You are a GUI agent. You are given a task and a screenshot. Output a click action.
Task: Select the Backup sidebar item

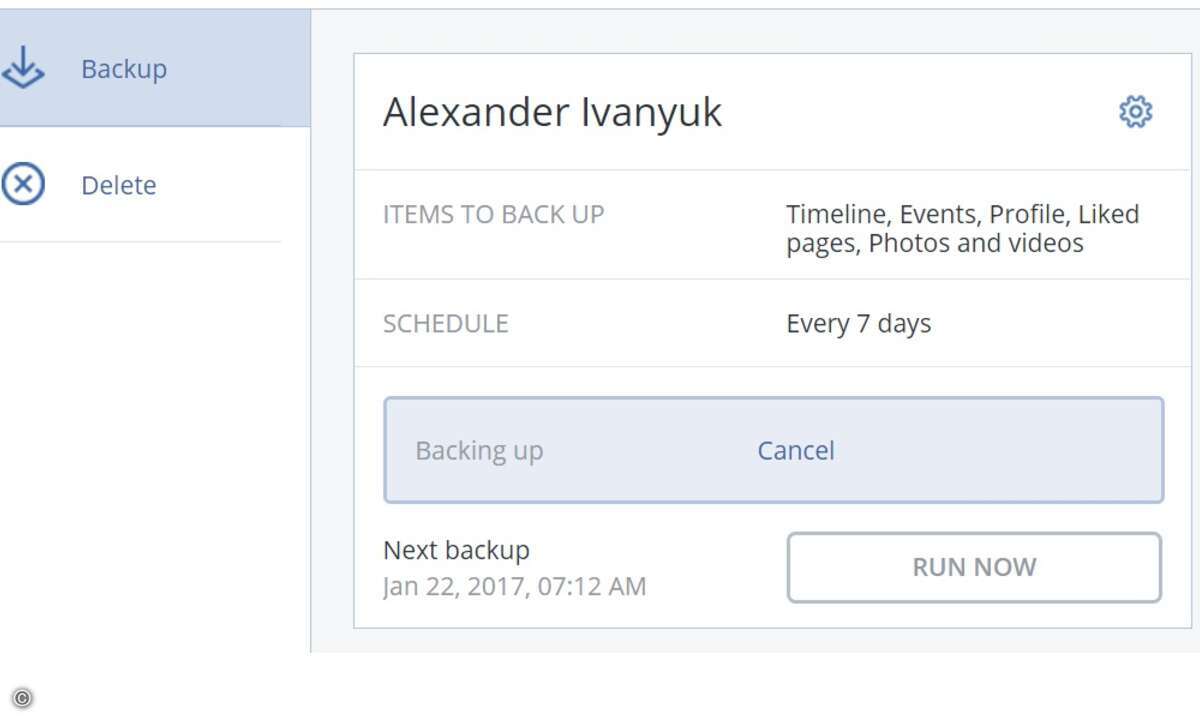(155, 68)
